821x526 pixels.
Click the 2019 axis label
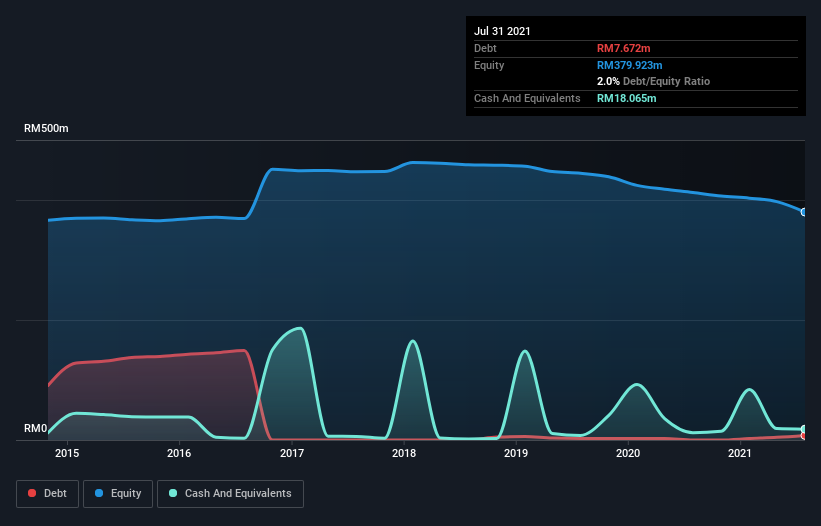(x=516, y=453)
